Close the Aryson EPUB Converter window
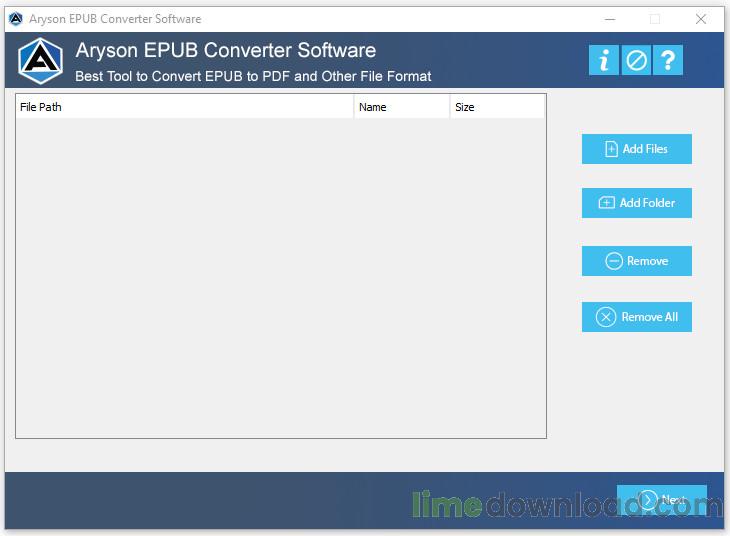This screenshot has width=730, height=536. point(701,19)
